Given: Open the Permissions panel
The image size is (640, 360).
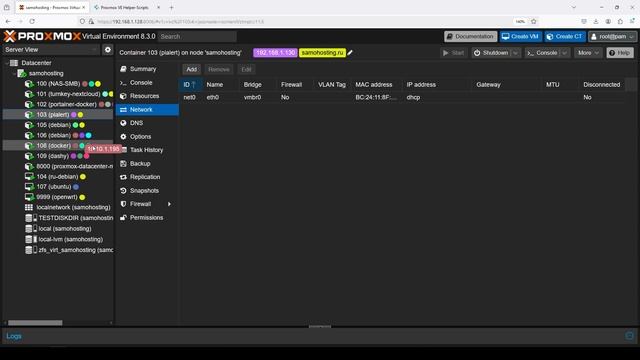Looking at the screenshot, I should (147, 218).
